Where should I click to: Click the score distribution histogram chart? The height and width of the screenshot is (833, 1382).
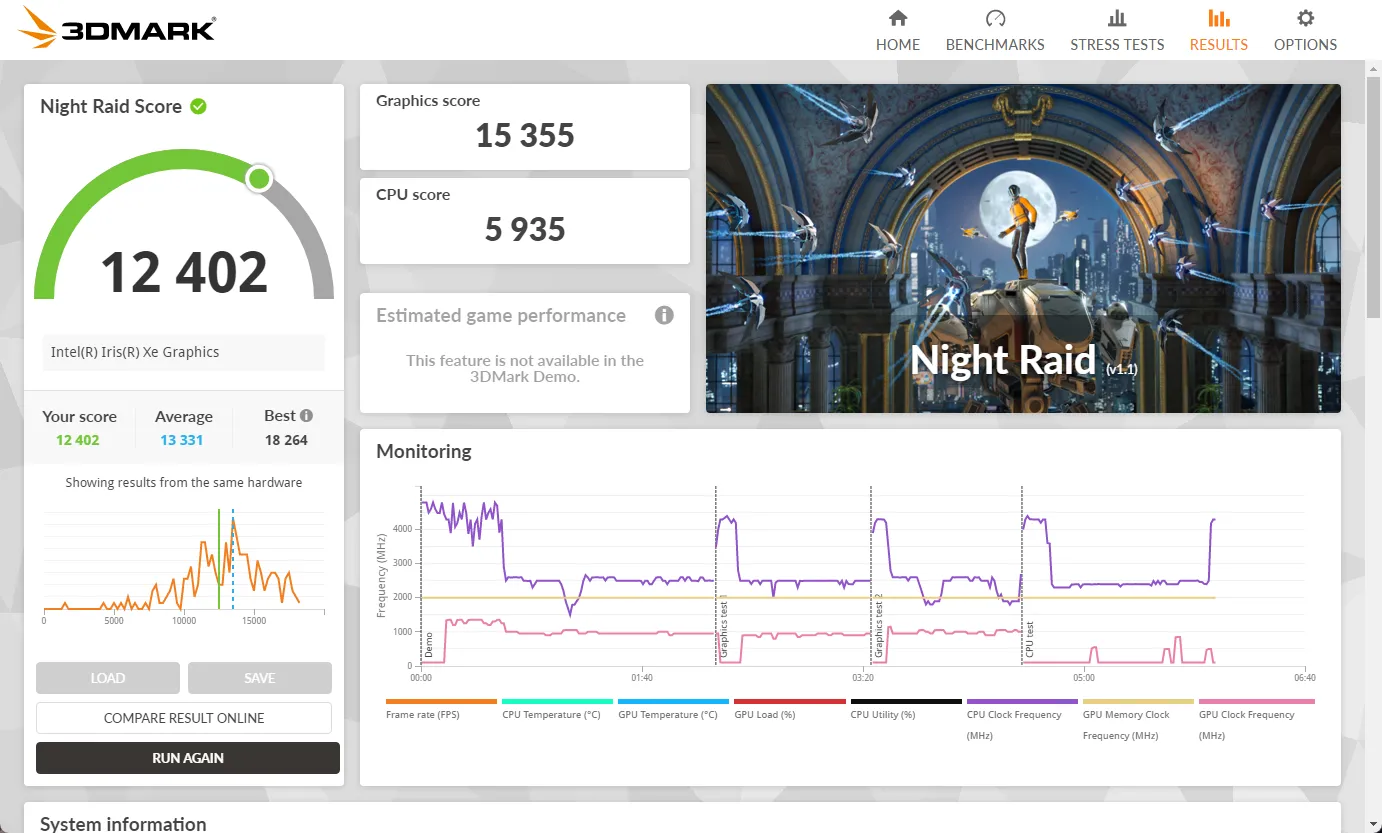[x=184, y=565]
